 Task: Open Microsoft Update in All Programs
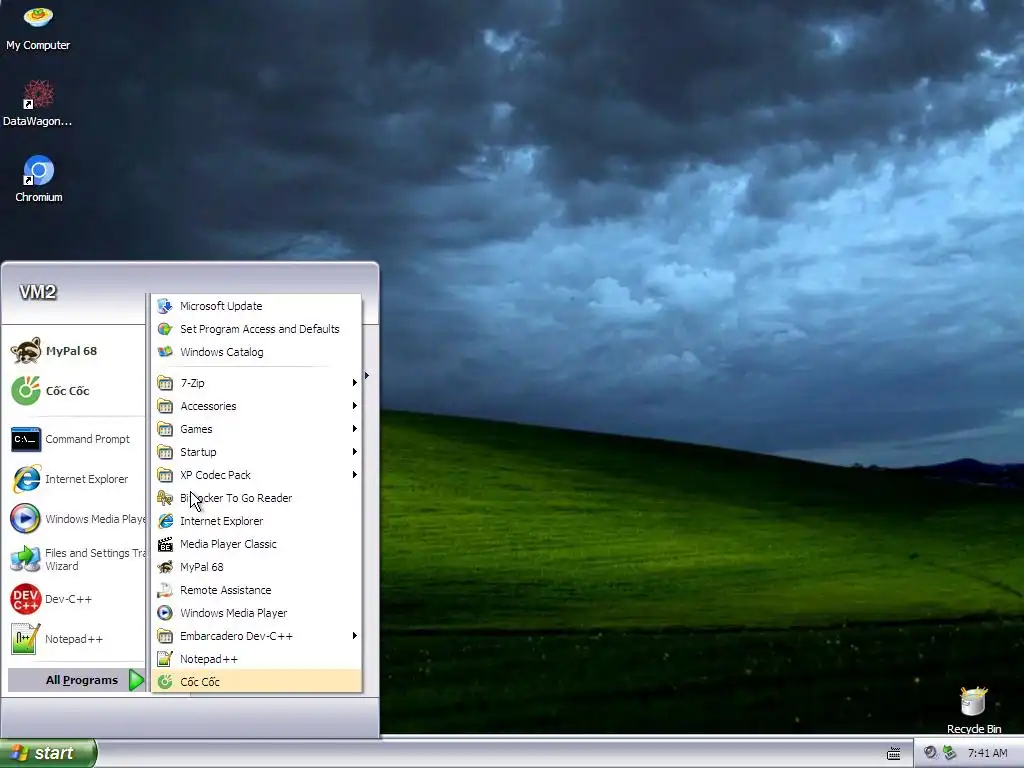pyautogui.click(x=257, y=306)
